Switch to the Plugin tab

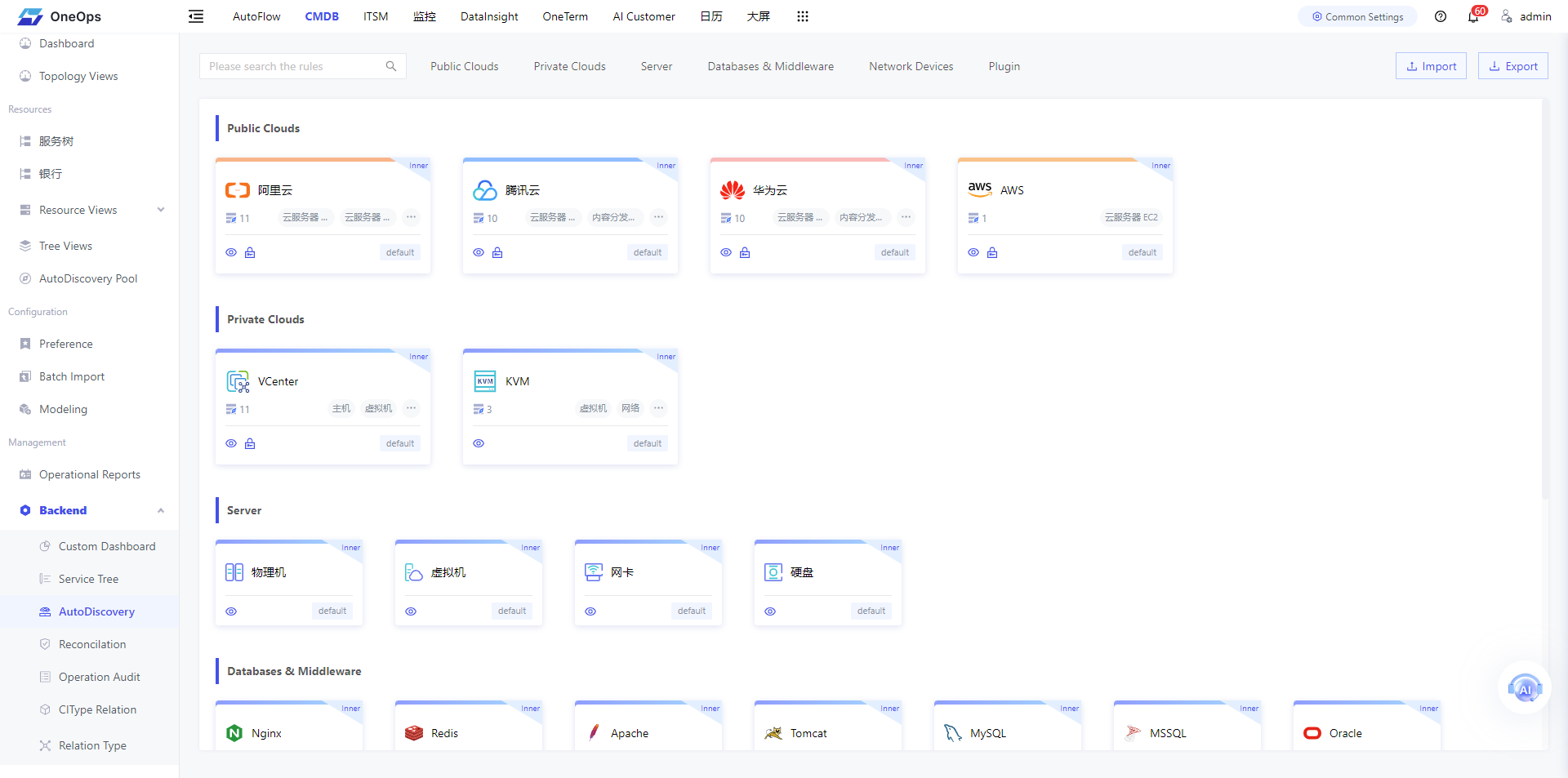pyautogui.click(x=1004, y=66)
